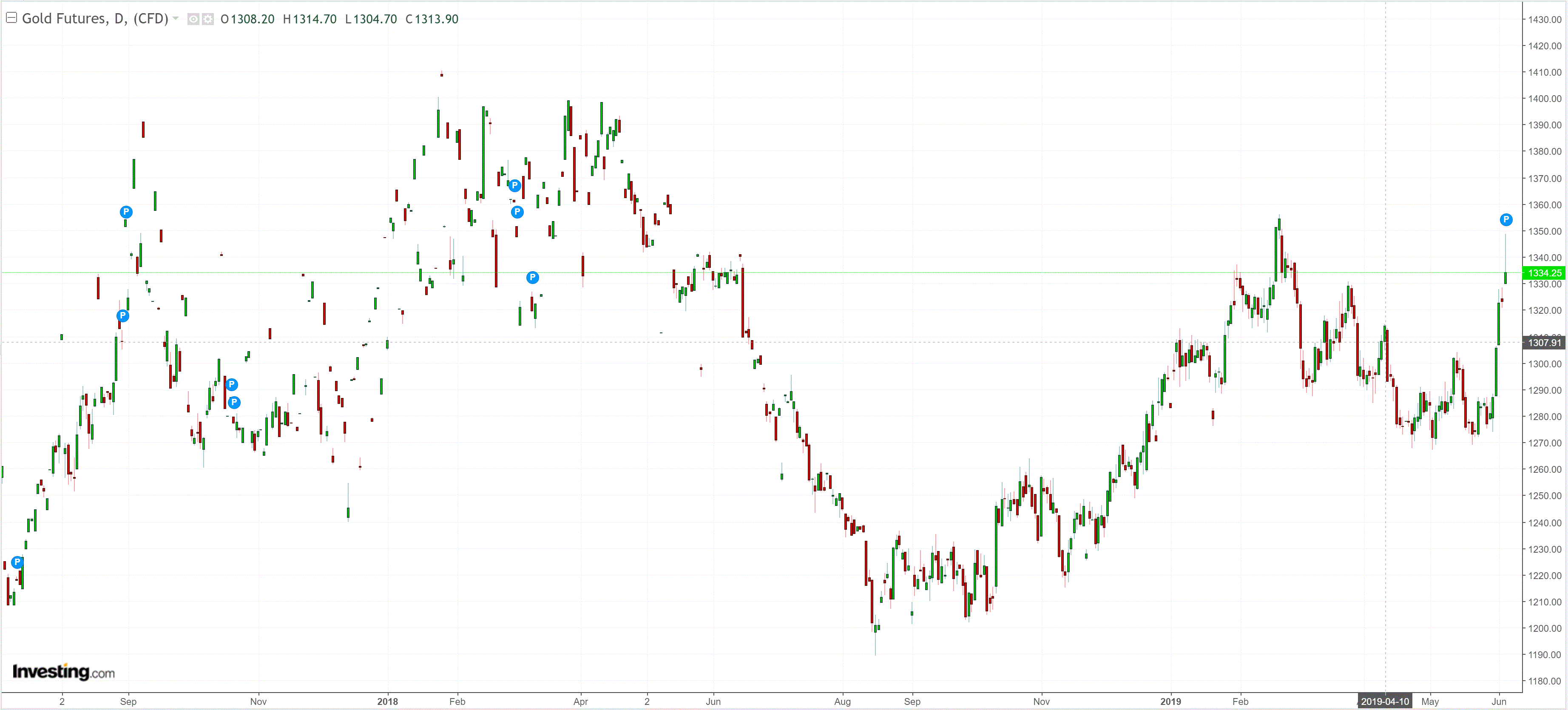This screenshot has width=1568, height=710.
Task: Toggle series visibility with eye icon
Action: click(193, 19)
